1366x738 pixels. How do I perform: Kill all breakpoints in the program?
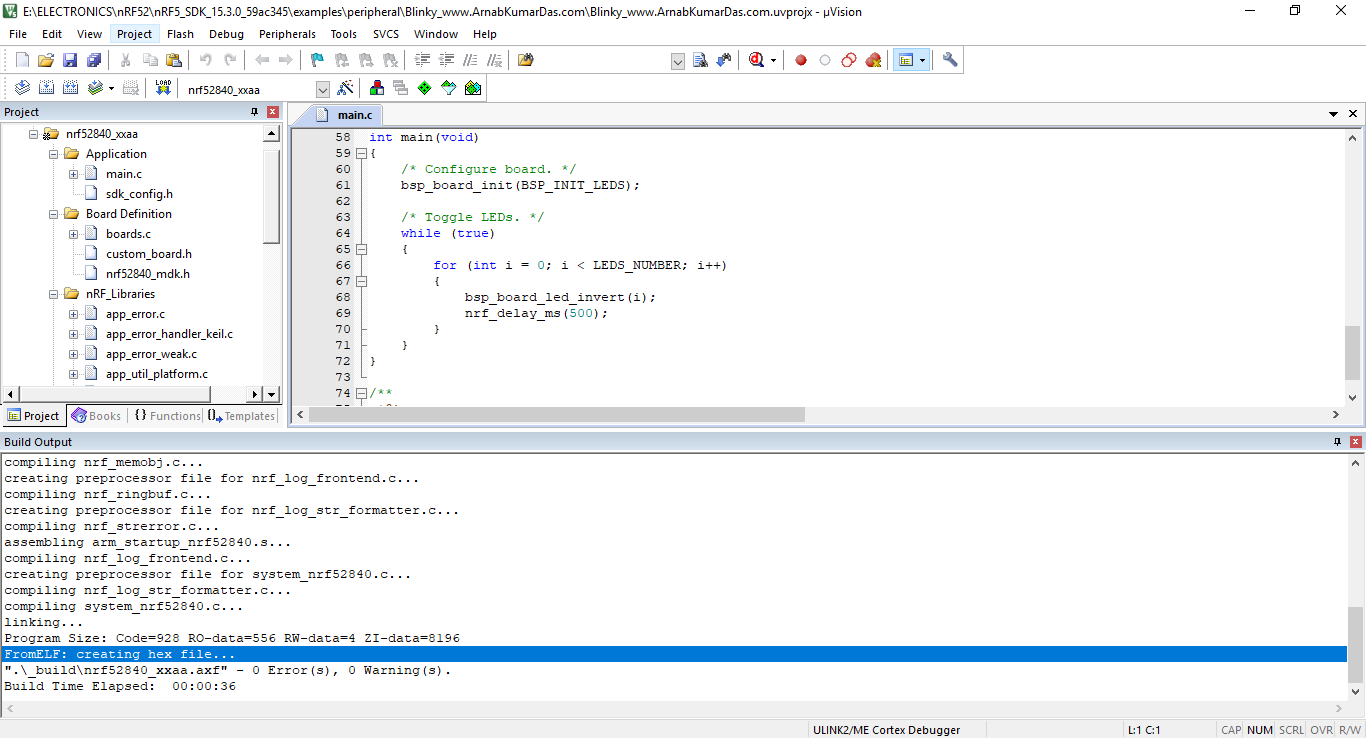pos(872,59)
